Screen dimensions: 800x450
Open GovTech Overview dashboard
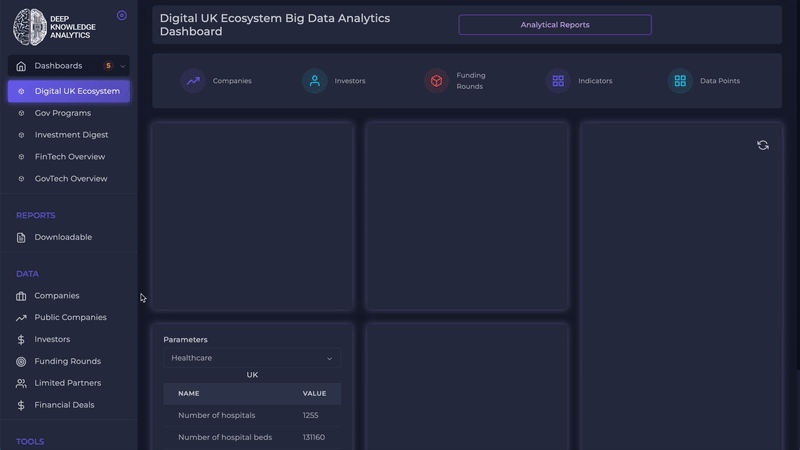coord(71,179)
